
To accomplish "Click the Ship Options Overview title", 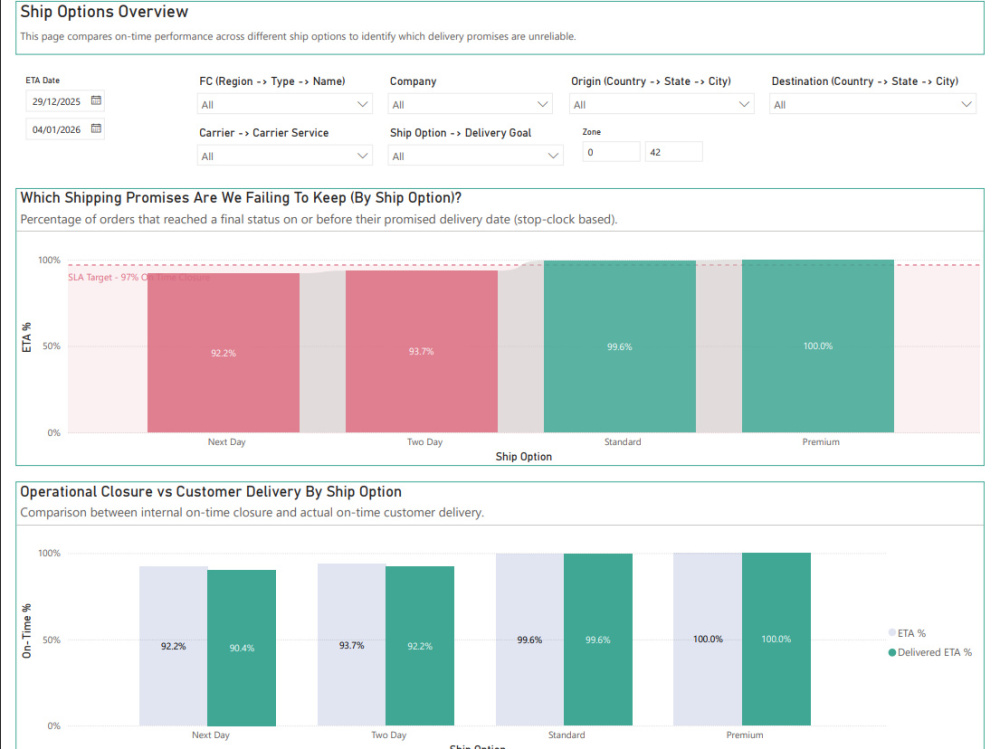I will pos(104,12).
